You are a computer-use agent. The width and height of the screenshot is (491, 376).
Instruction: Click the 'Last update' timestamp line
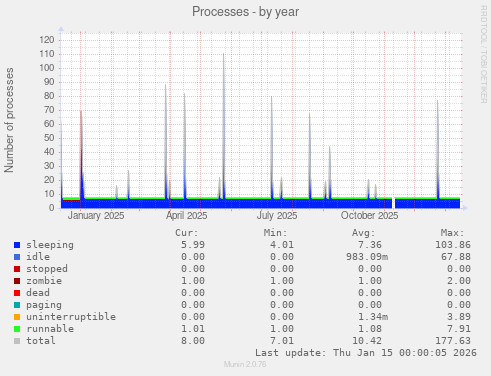pos(366,353)
